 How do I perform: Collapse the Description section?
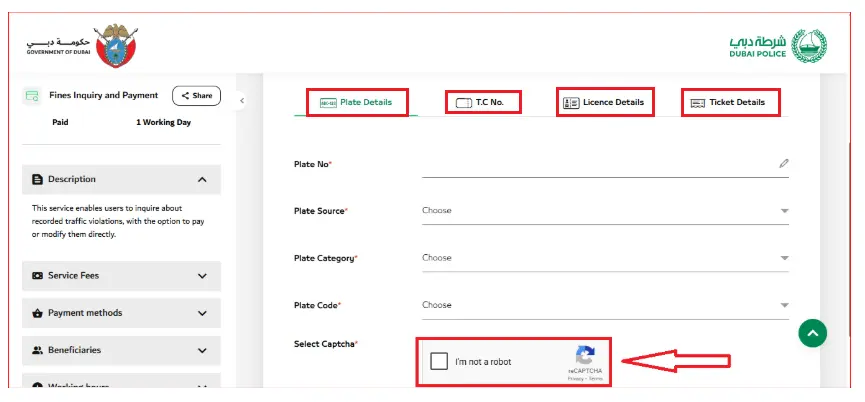click(121, 179)
